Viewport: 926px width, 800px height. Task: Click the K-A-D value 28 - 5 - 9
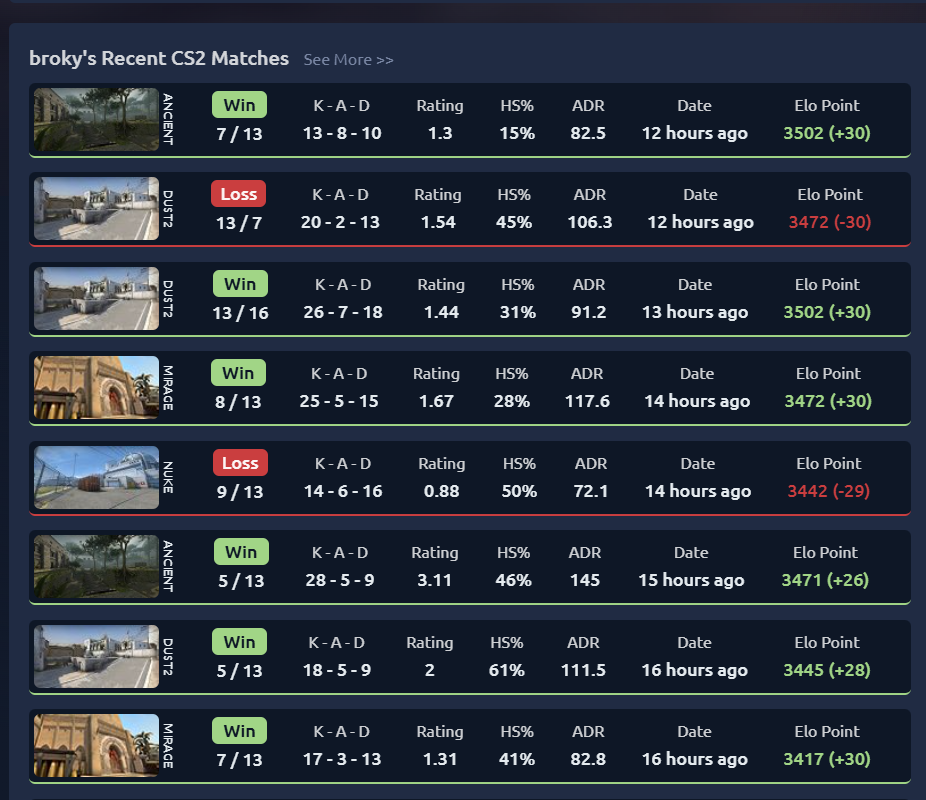click(340, 580)
